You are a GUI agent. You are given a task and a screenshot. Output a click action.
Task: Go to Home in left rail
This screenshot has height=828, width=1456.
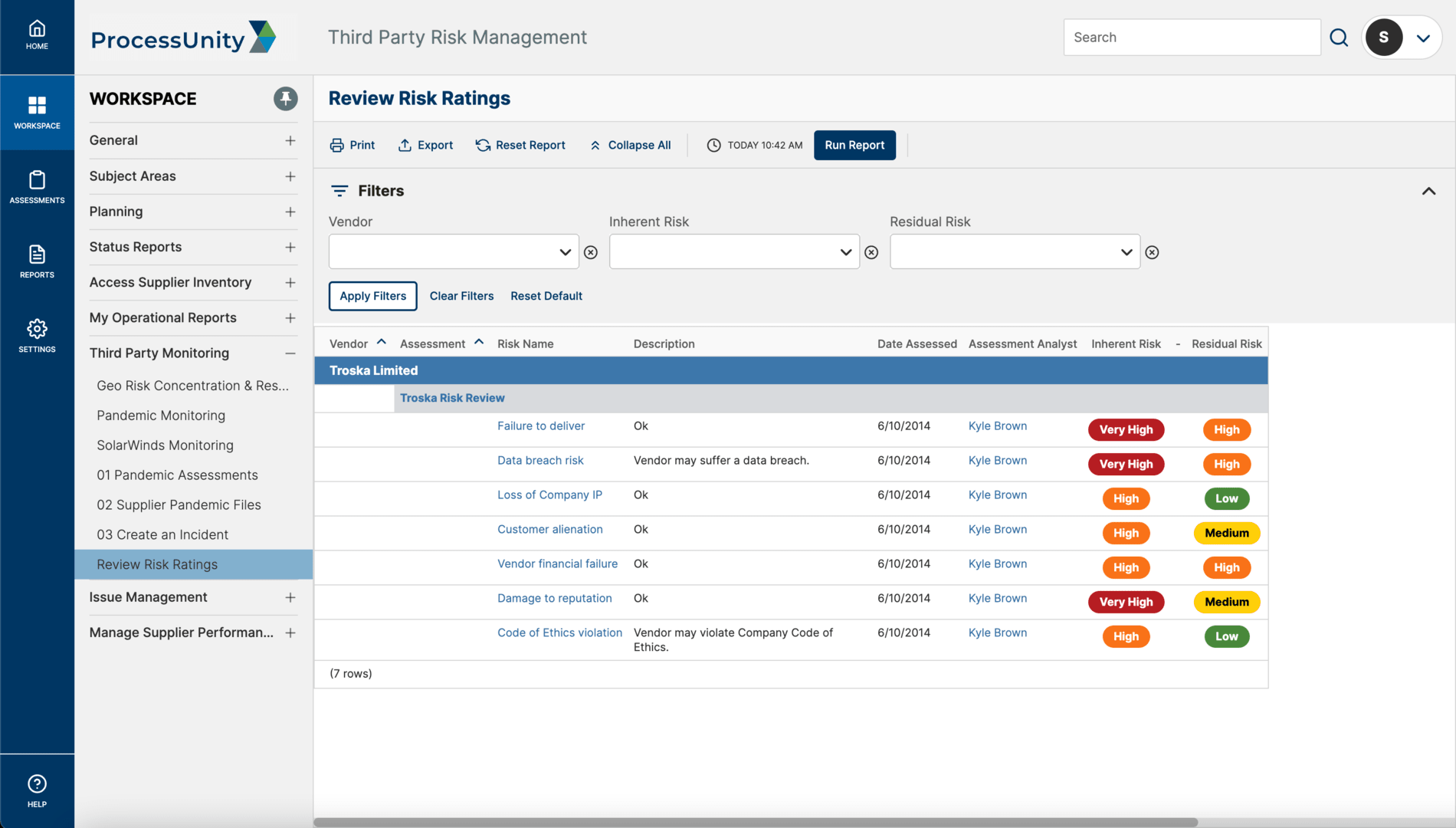(x=37, y=36)
